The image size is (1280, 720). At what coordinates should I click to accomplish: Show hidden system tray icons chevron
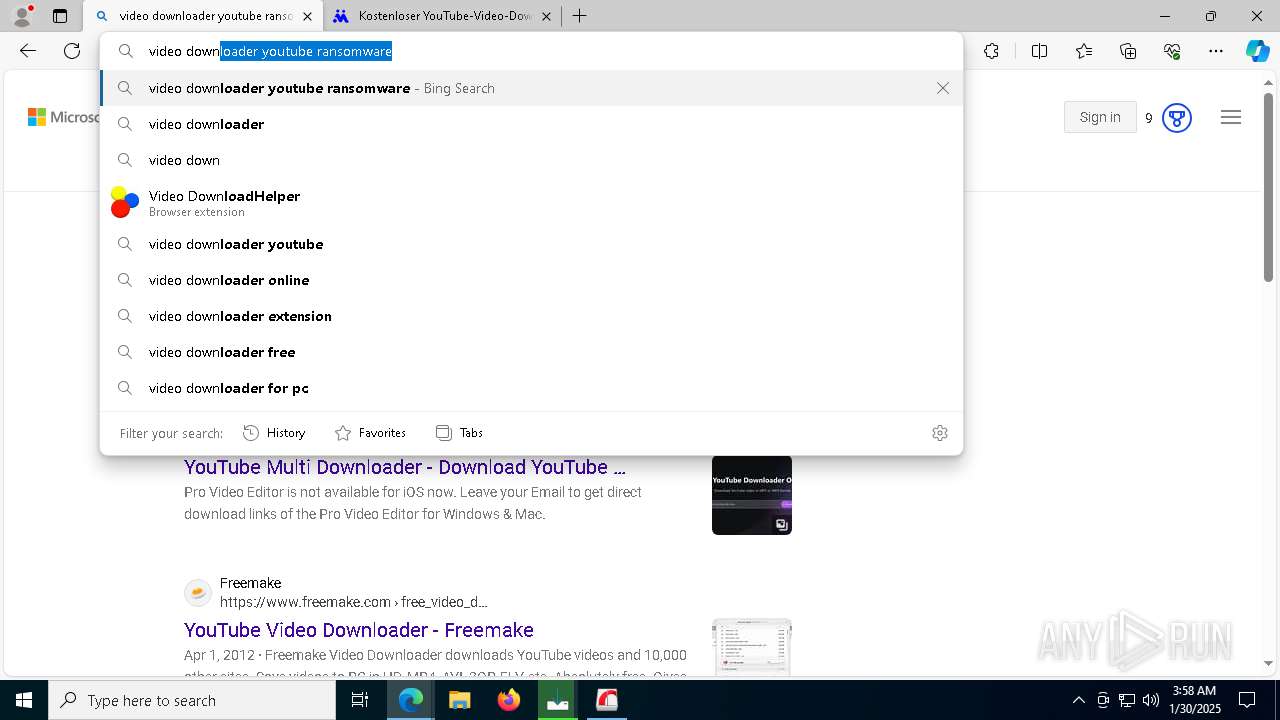coord(1078,700)
